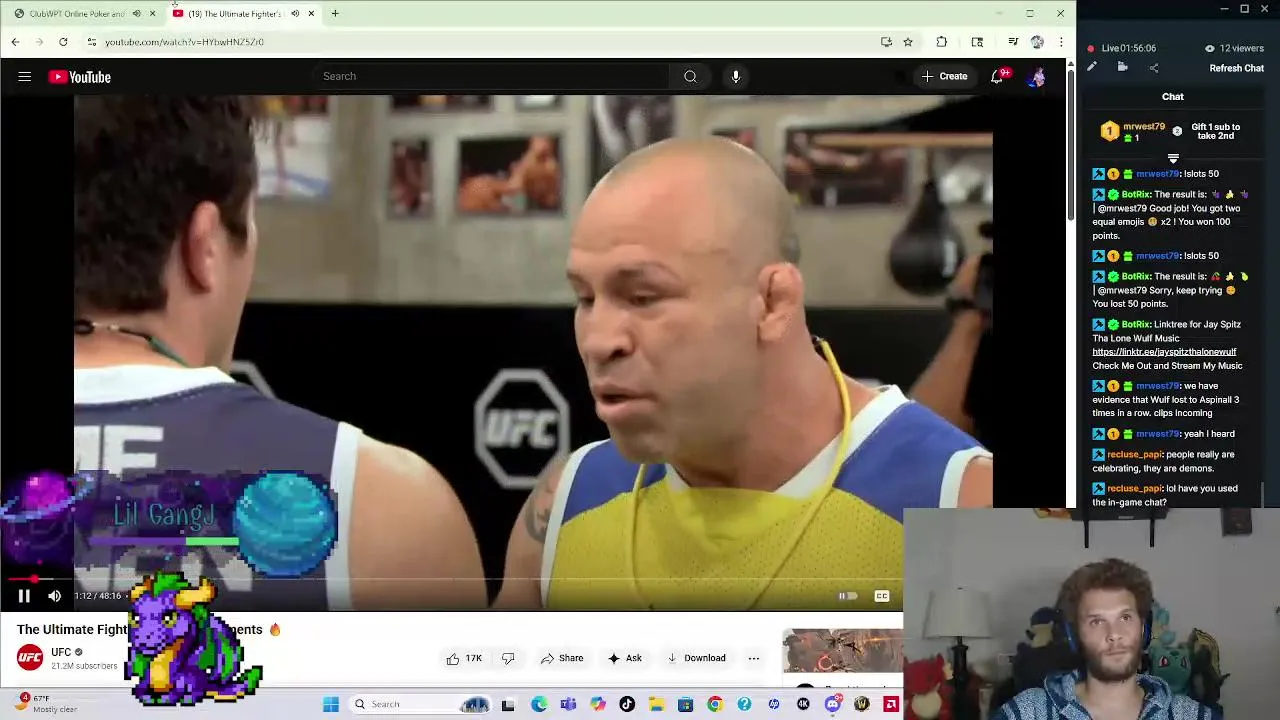Screen dimensions: 1280x720
Task: Click the Share button
Action: click(562, 658)
